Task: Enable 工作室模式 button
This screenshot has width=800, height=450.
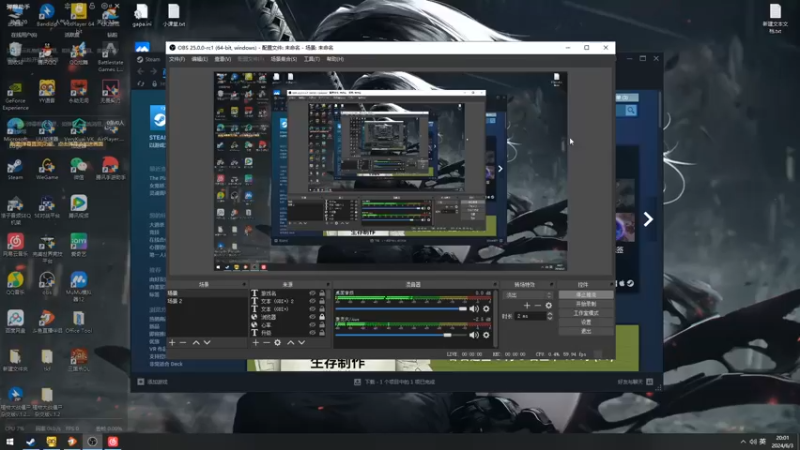Action: click(x=586, y=313)
